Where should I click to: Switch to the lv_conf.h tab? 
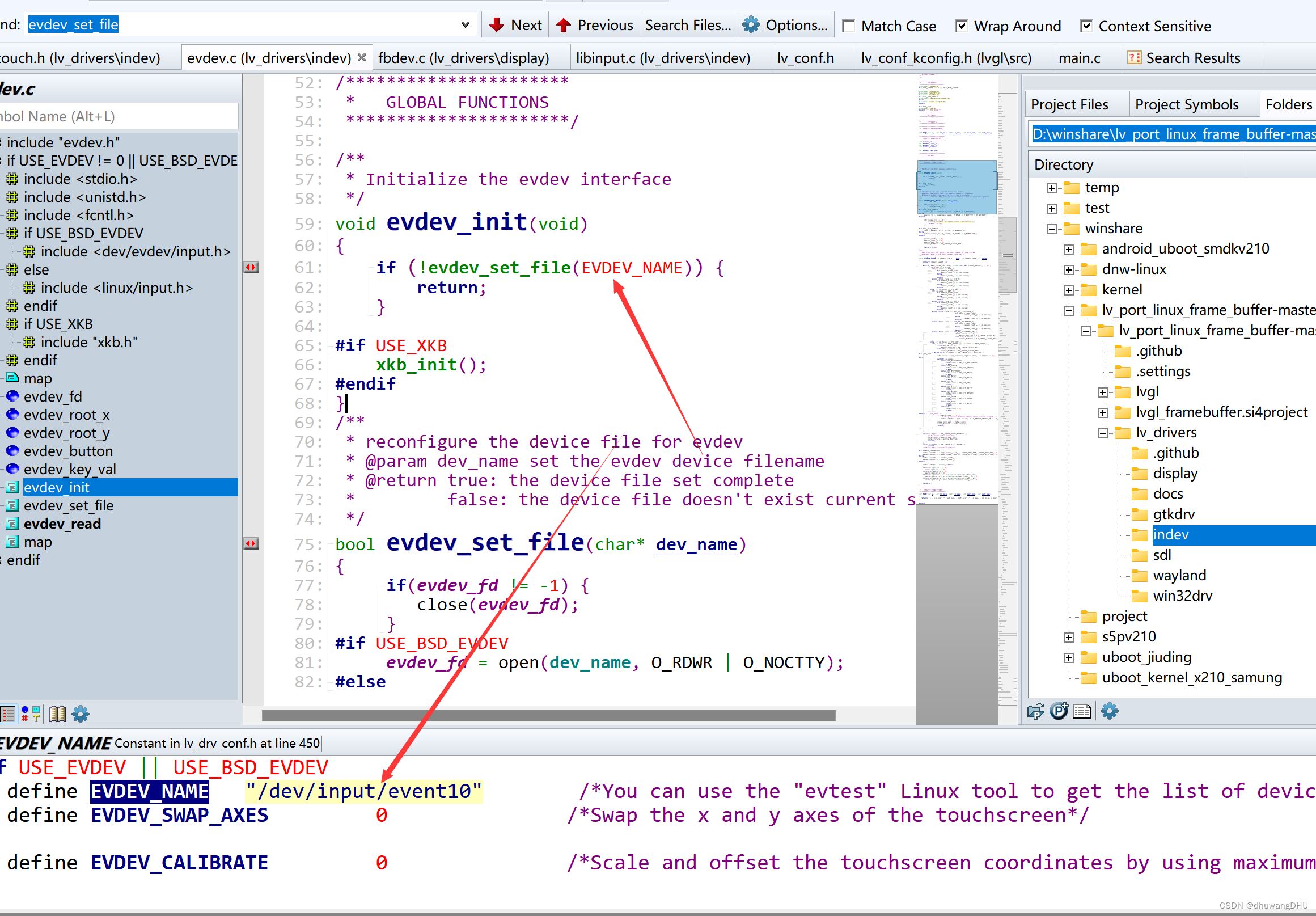pyautogui.click(x=805, y=58)
